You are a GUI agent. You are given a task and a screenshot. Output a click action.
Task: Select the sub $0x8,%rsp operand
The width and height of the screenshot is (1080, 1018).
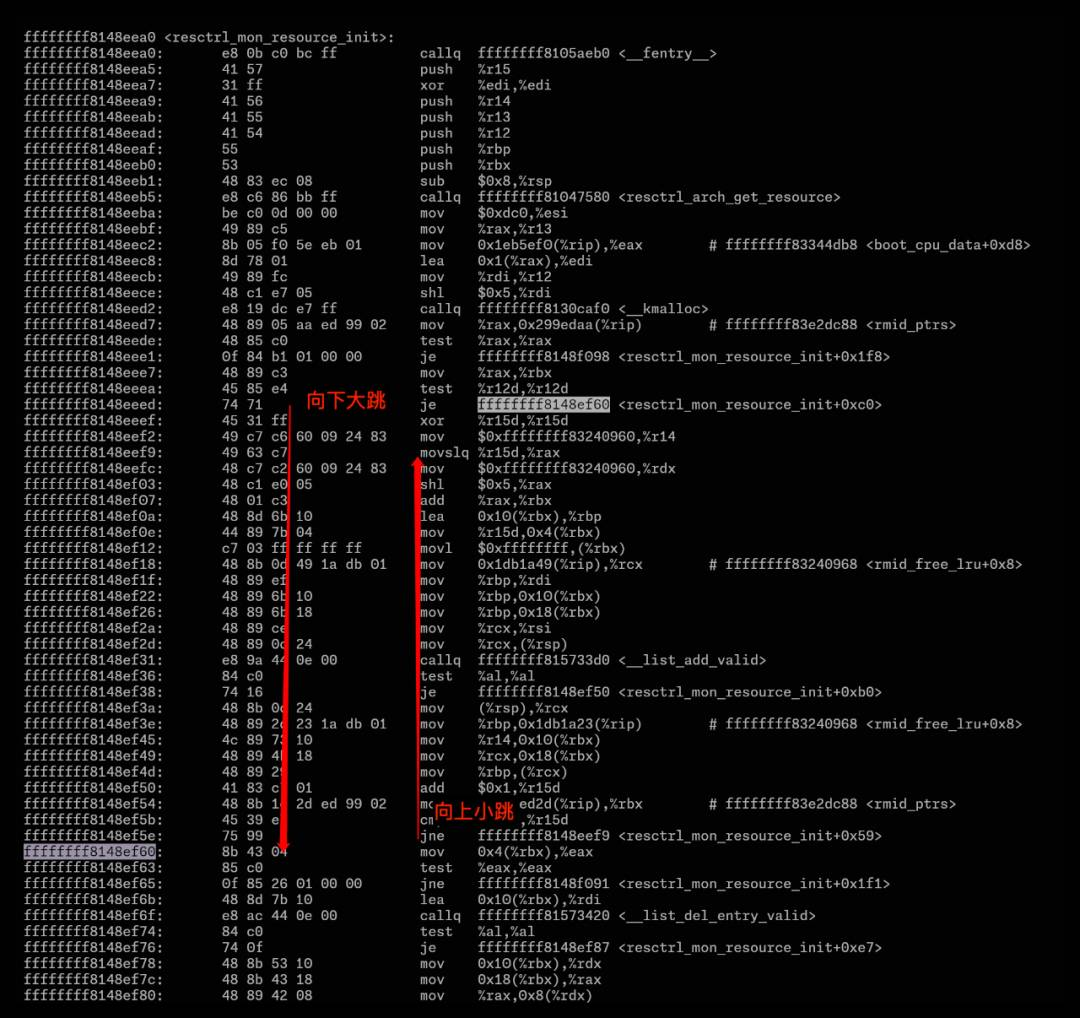(515, 181)
